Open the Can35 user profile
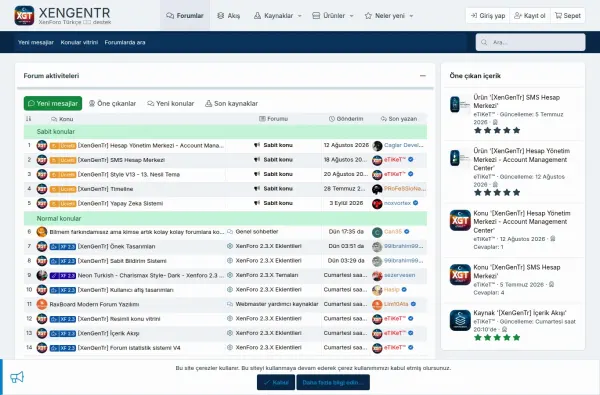The width and height of the screenshot is (600, 395). (x=393, y=232)
